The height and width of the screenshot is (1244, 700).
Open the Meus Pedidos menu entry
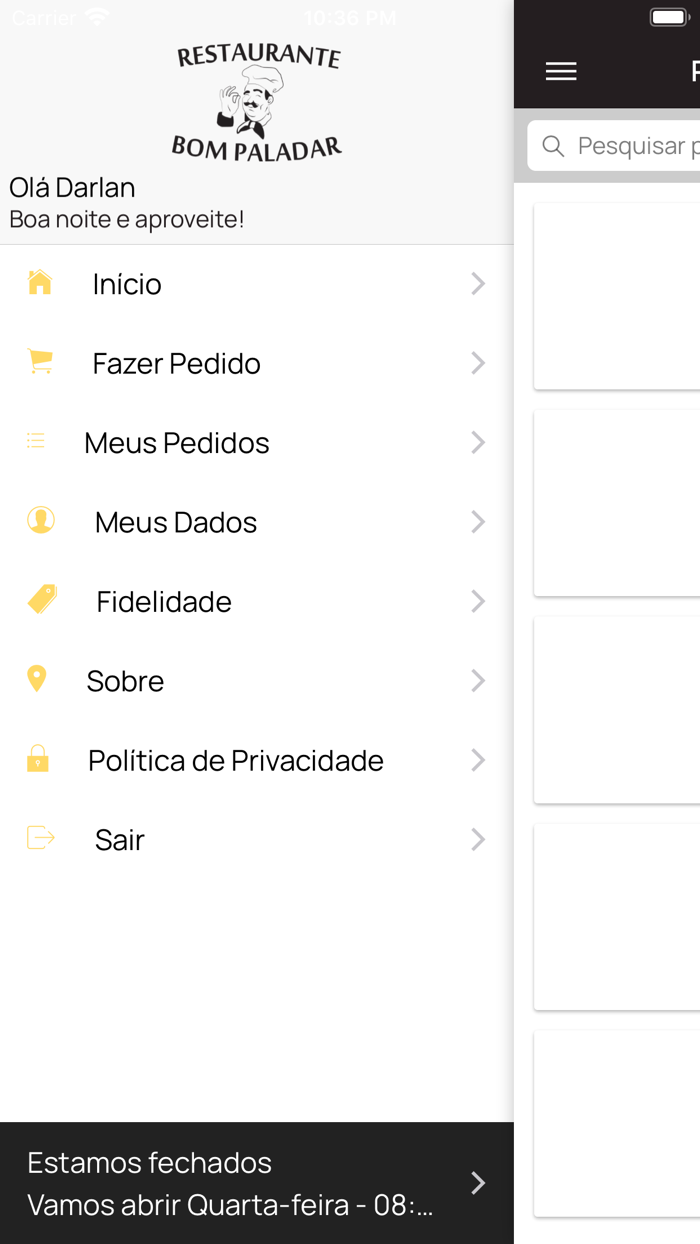pos(177,441)
